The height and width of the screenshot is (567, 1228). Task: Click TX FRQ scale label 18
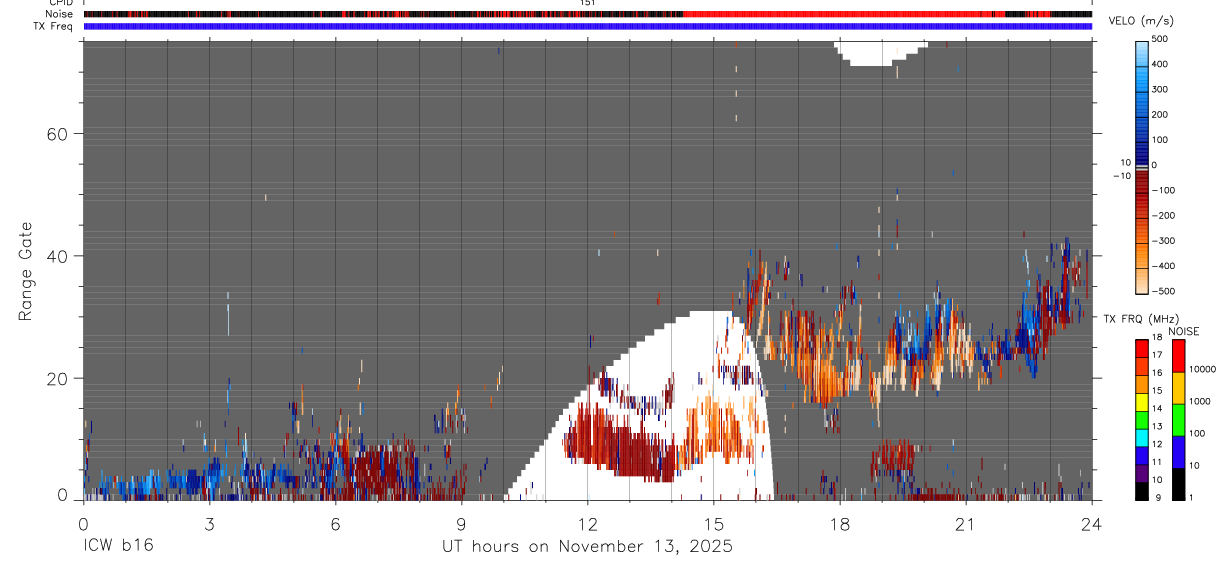tap(1157, 338)
